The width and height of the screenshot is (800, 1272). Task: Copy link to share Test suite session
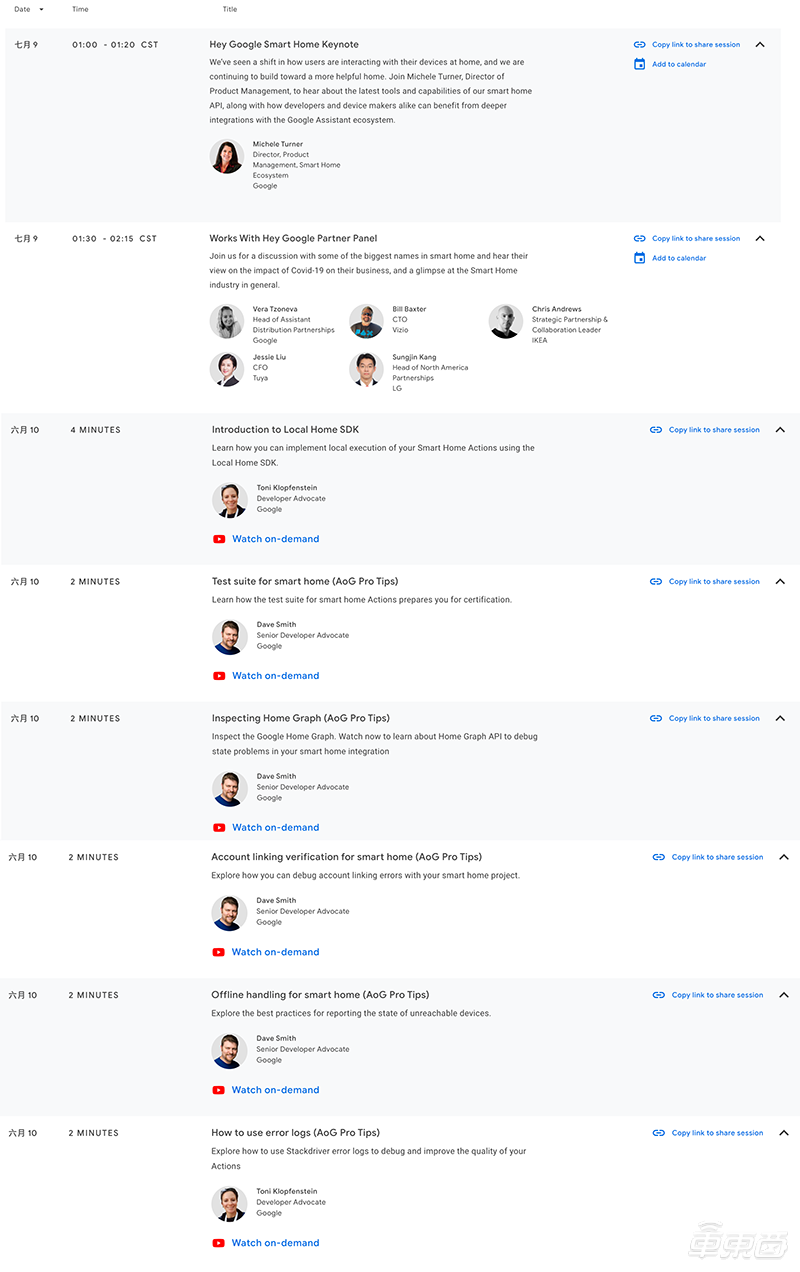tap(714, 582)
